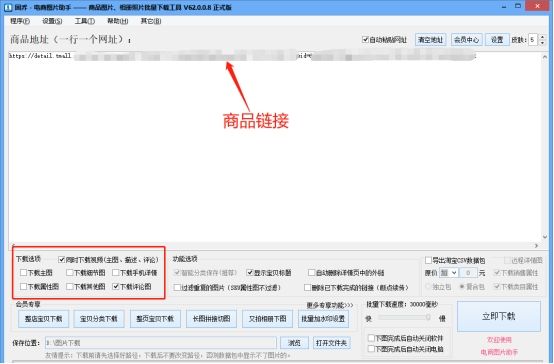Click the 打开文件夹 button
Viewport: 554px width, 364px height.
[x=331, y=343]
